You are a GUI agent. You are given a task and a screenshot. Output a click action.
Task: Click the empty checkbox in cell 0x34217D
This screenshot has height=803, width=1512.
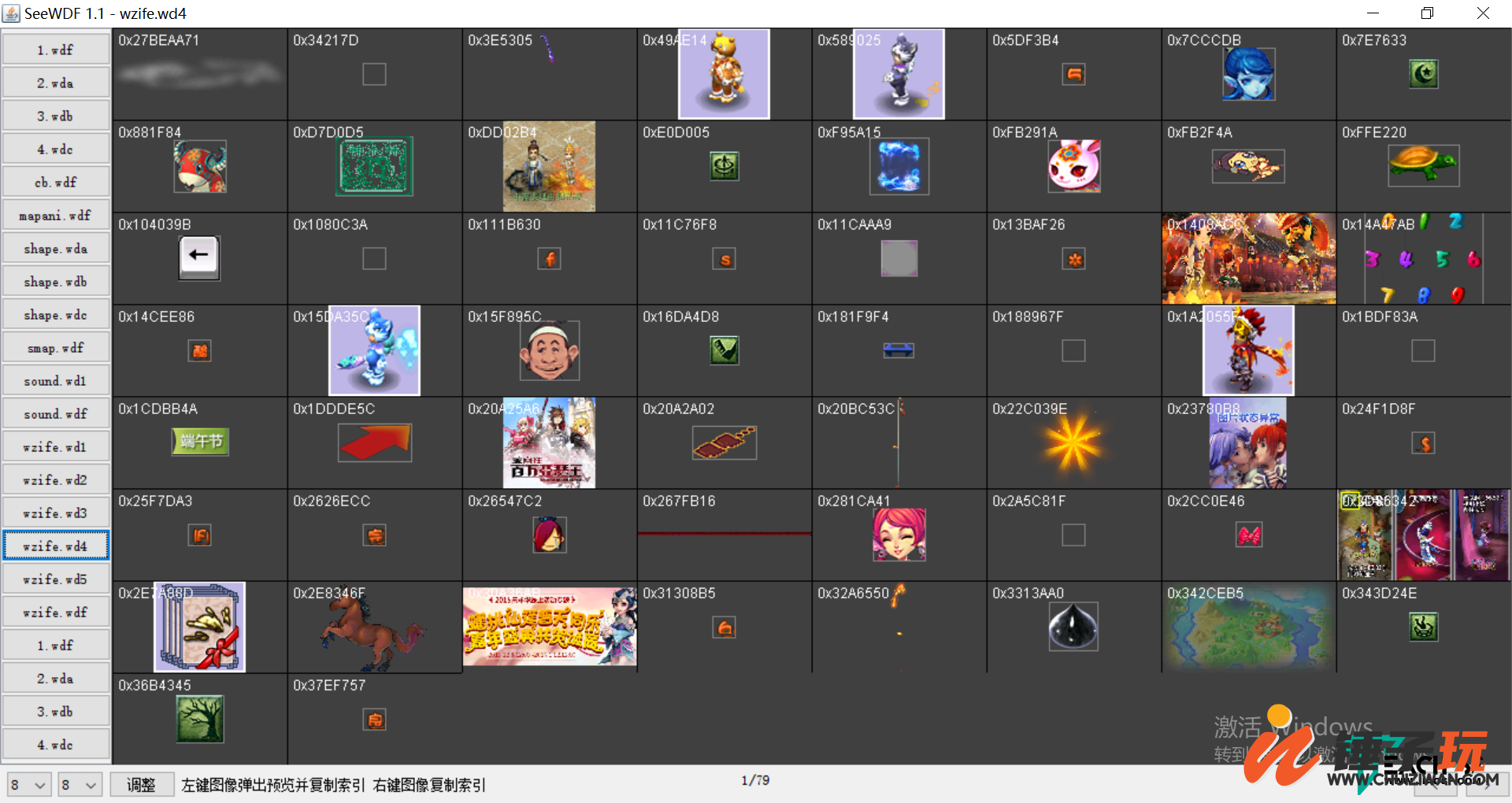tap(374, 74)
